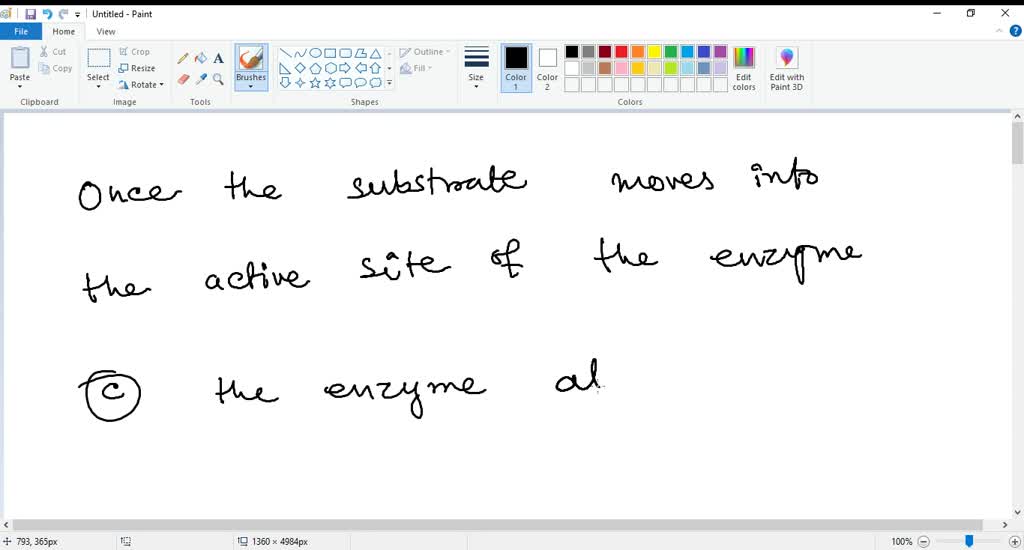Viewport: 1024px width, 550px height.
Task: Choose the Rectangle shape
Action: click(x=330, y=54)
